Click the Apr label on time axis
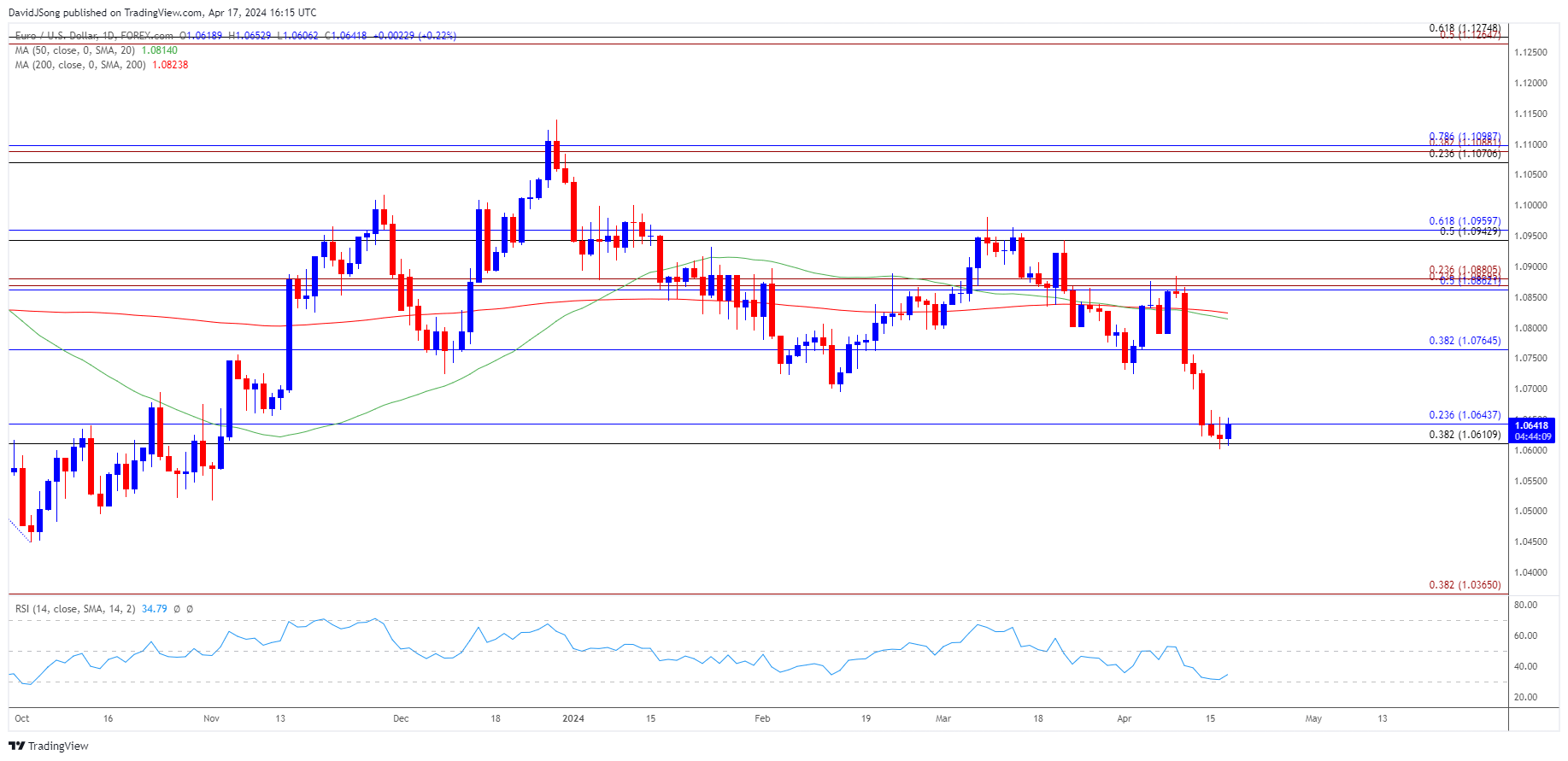 1125,718
